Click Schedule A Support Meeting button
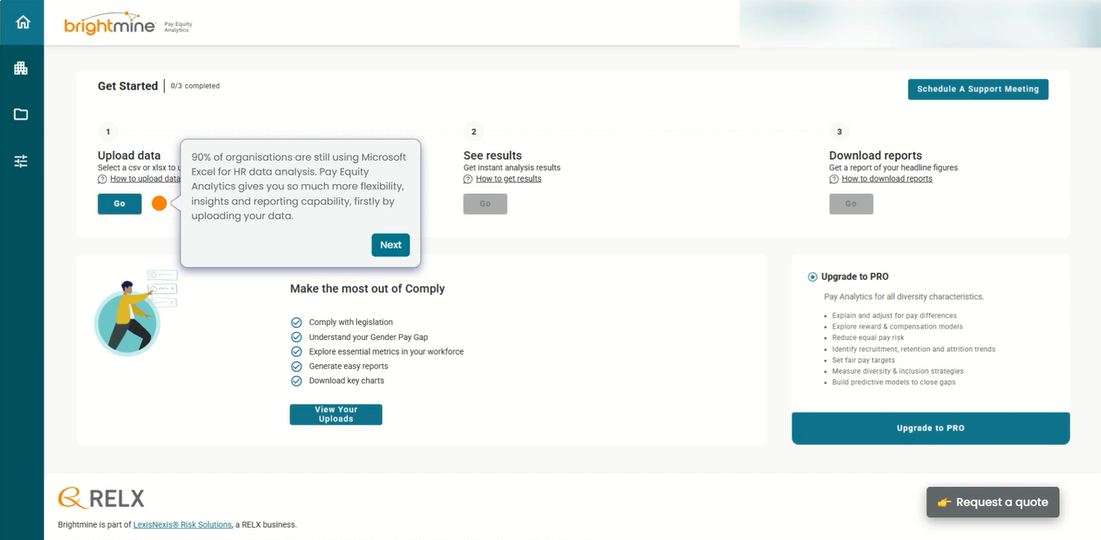The width and height of the screenshot is (1101, 540). [978, 89]
